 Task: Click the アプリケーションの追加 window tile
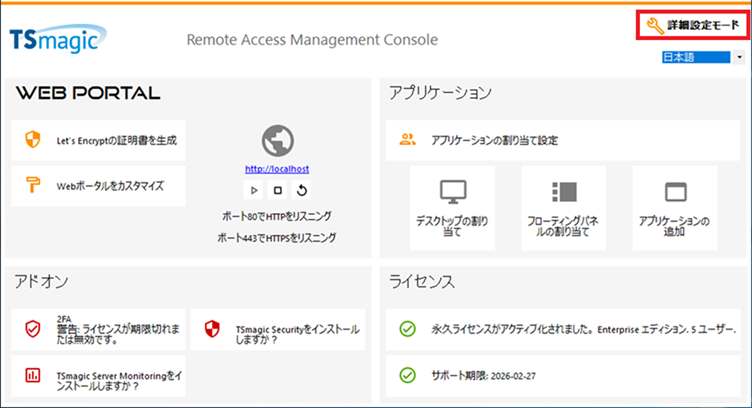(675, 208)
